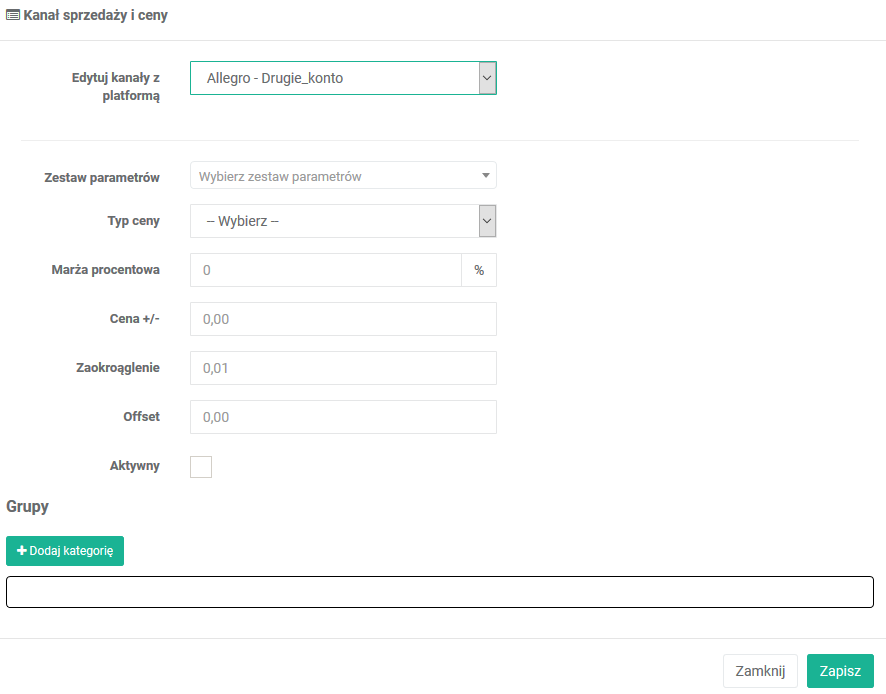Click into the Cena +/- field
Image resolution: width=886 pixels, height=694 pixels.
click(342, 319)
